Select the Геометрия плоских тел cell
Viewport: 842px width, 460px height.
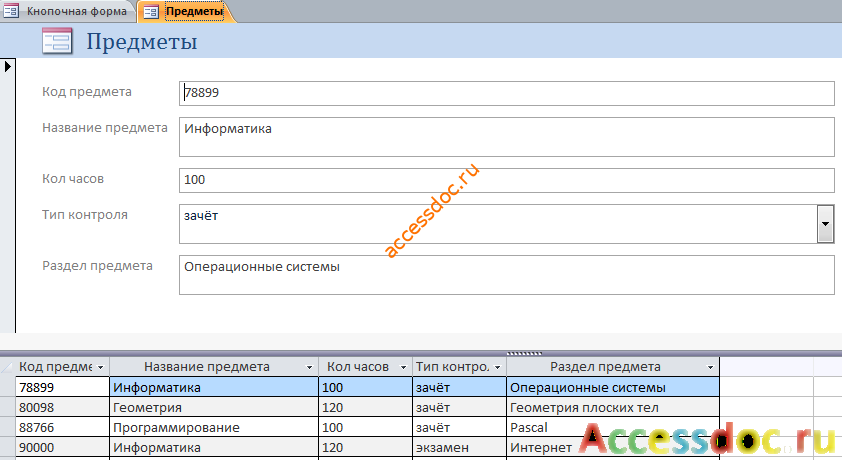click(x=613, y=407)
